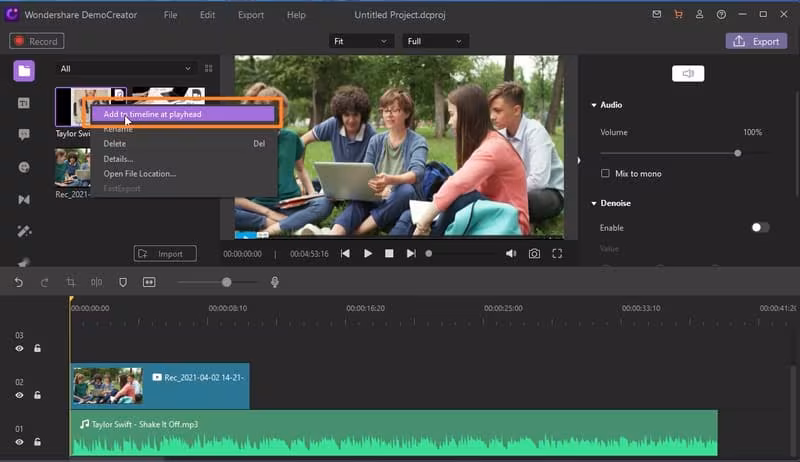Open the transitions sidebar icon

24,199
